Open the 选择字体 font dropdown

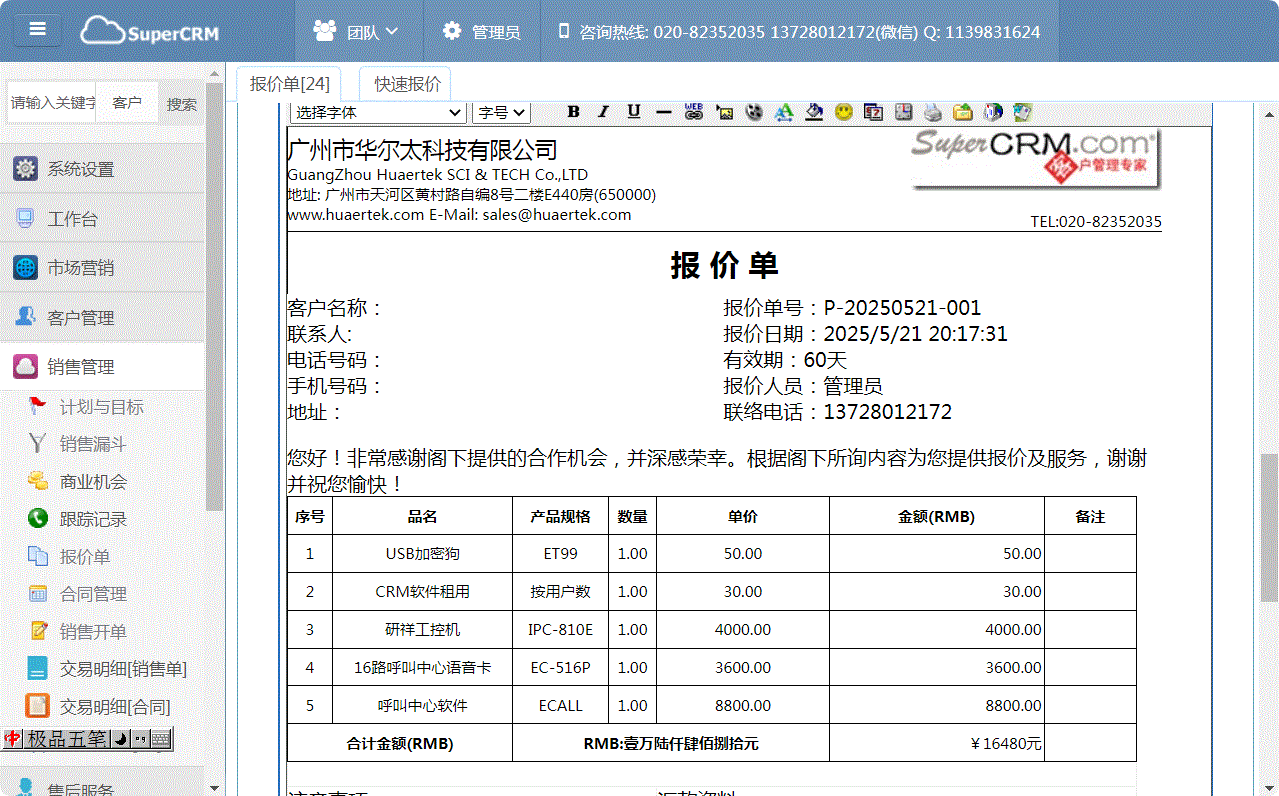(x=378, y=112)
